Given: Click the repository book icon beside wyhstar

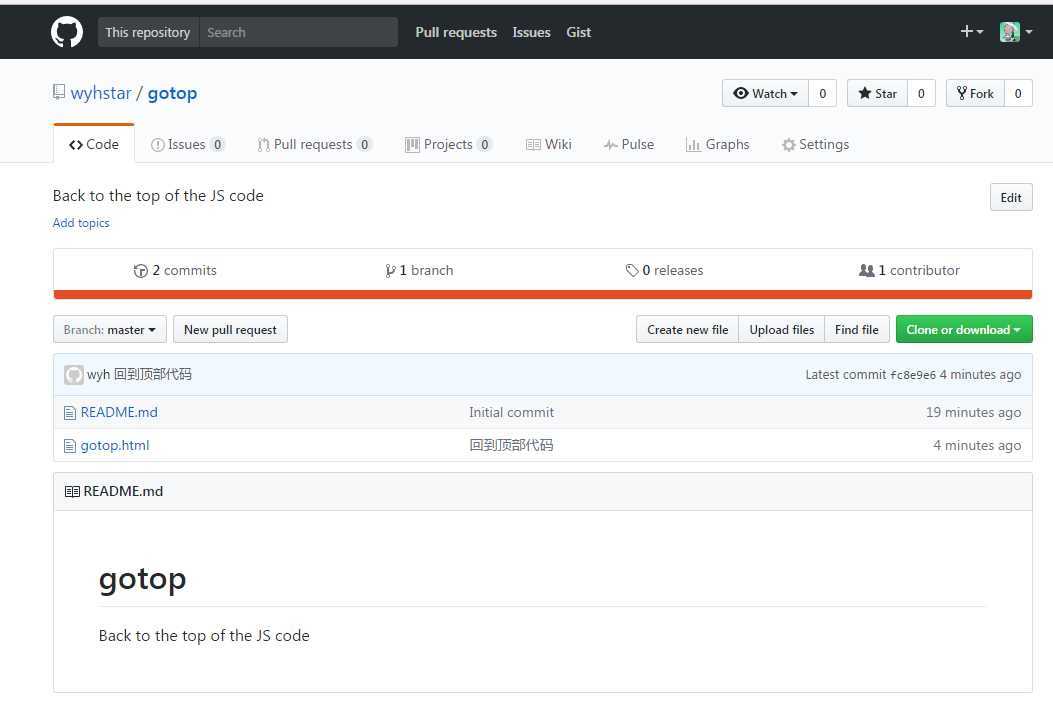Looking at the screenshot, I should pos(59,92).
